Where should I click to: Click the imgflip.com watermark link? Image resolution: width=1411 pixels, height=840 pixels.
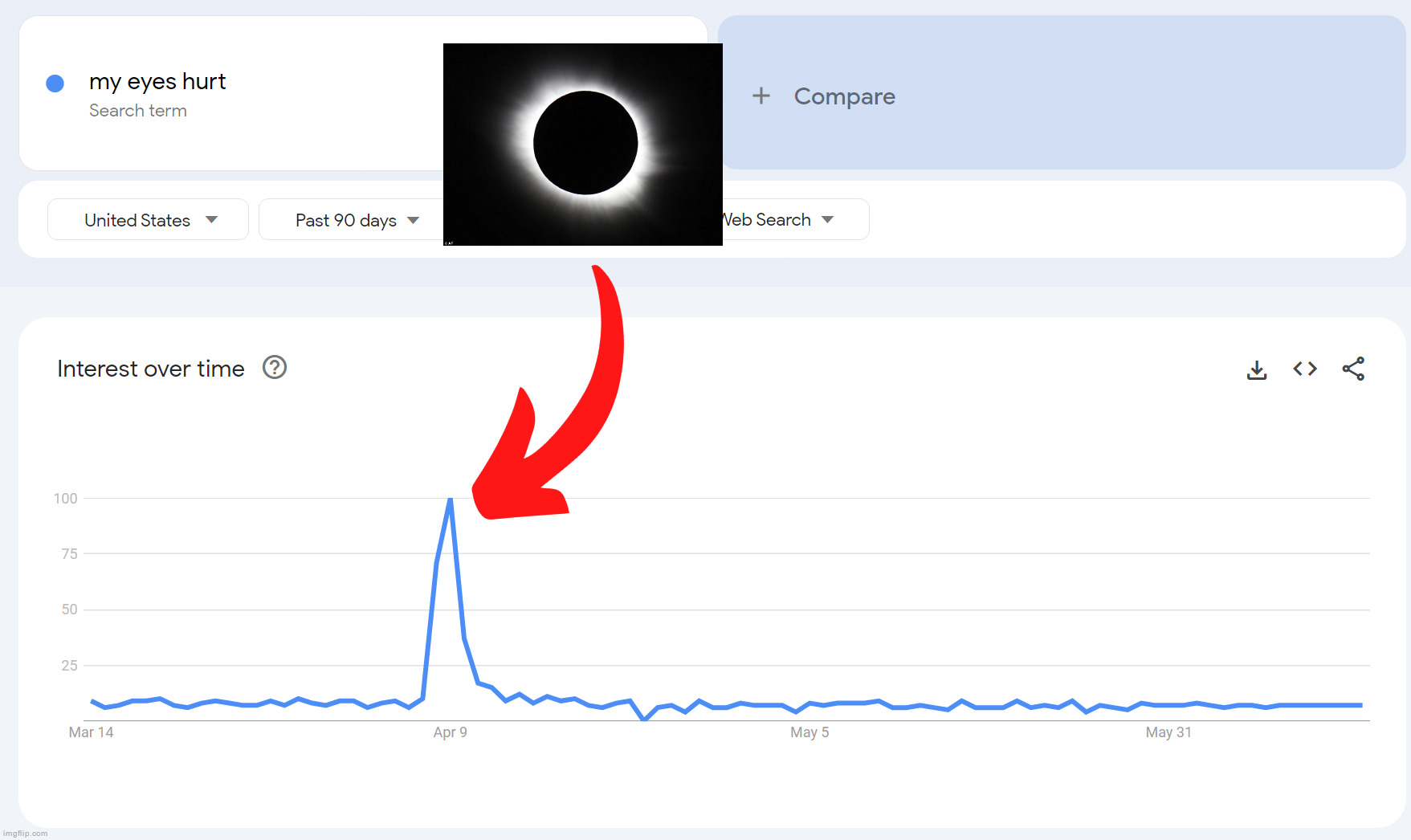coord(26,834)
